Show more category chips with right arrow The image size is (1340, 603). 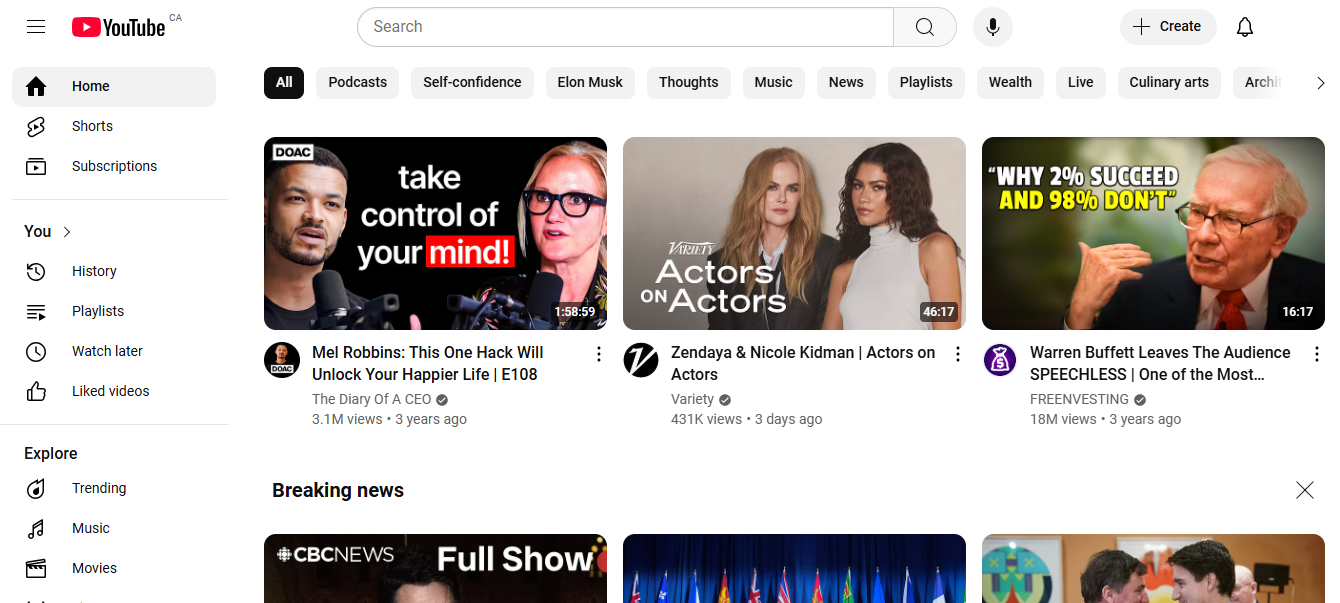point(1320,83)
